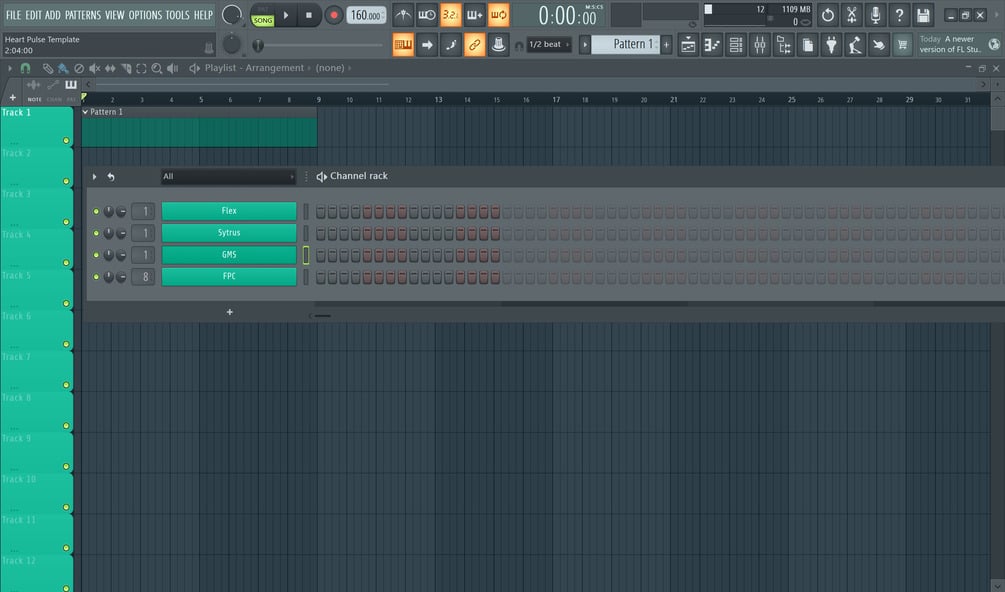
Task: Toggle auto-scrolling arrow button
Action: pyautogui.click(x=427, y=45)
